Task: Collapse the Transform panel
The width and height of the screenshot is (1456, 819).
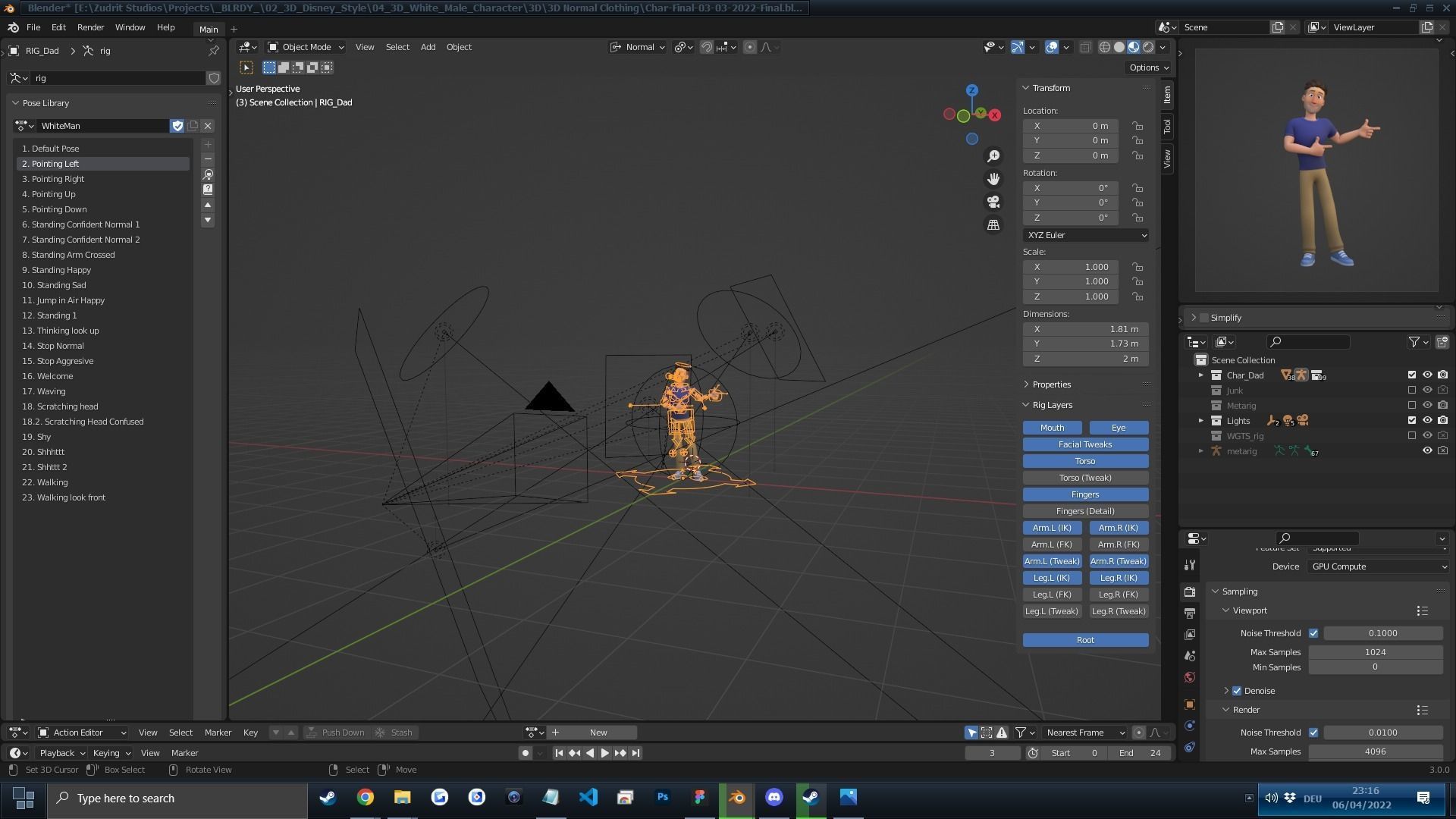Action: [1026, 88]
